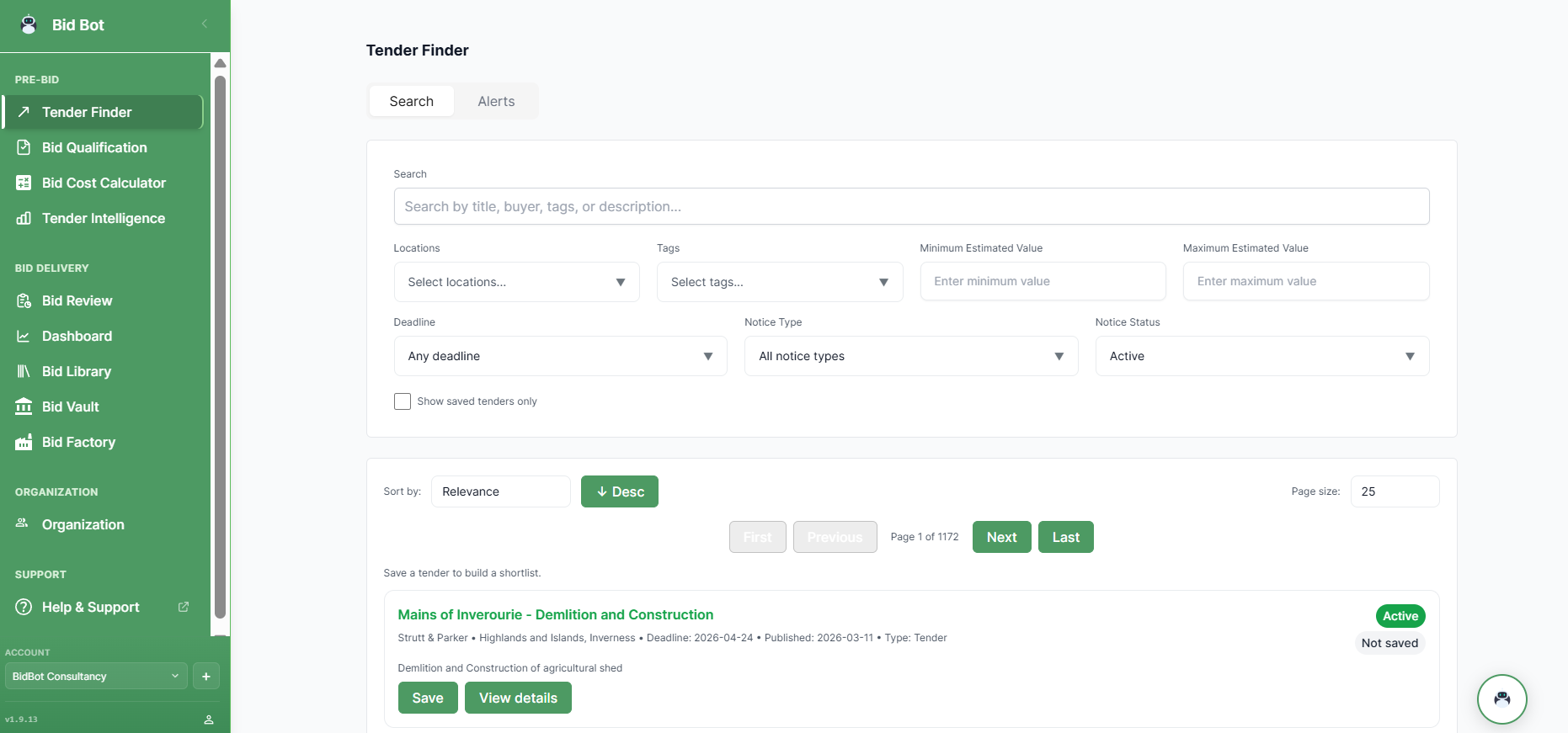The image size is (1568, 733).
Task: Click the Next page button
Action: pyautogui.click(x=1001, y=537)
